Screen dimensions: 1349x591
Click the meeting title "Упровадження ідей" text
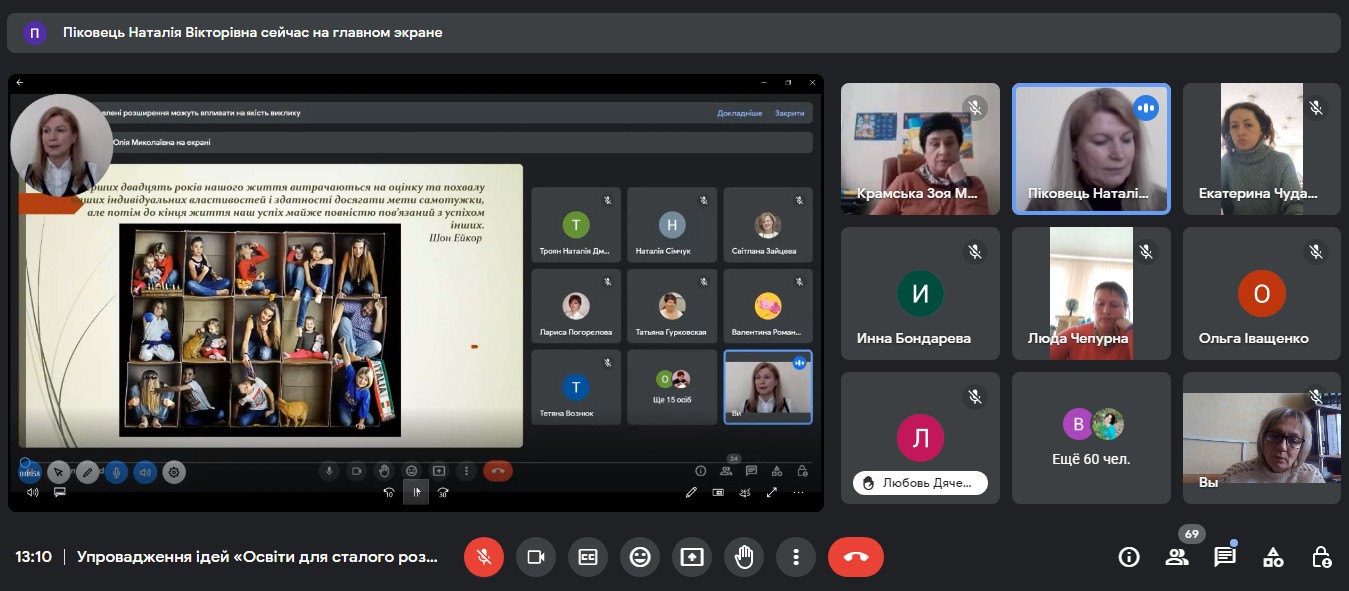[257, 557]
